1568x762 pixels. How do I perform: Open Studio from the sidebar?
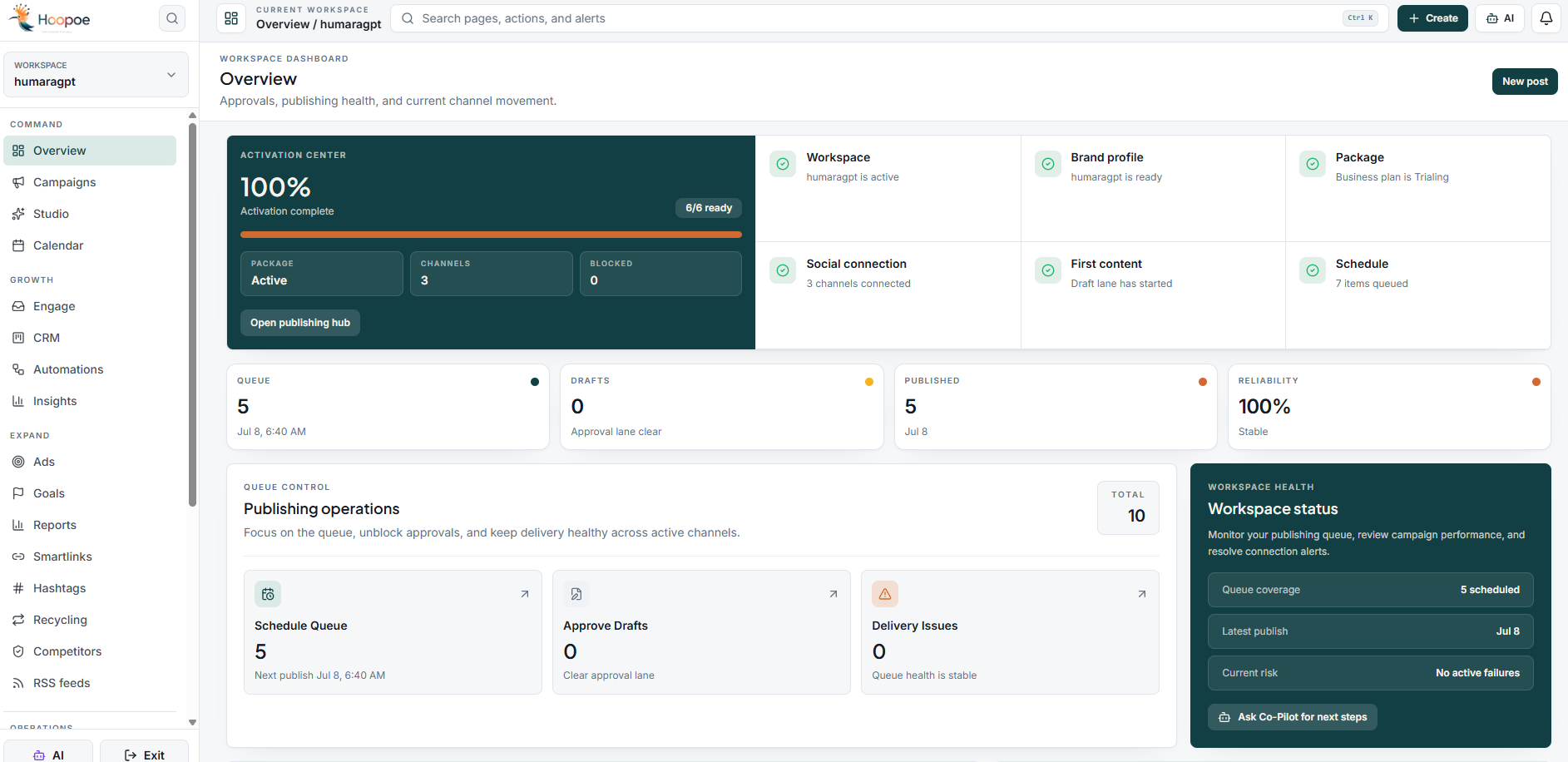point(90,214)
